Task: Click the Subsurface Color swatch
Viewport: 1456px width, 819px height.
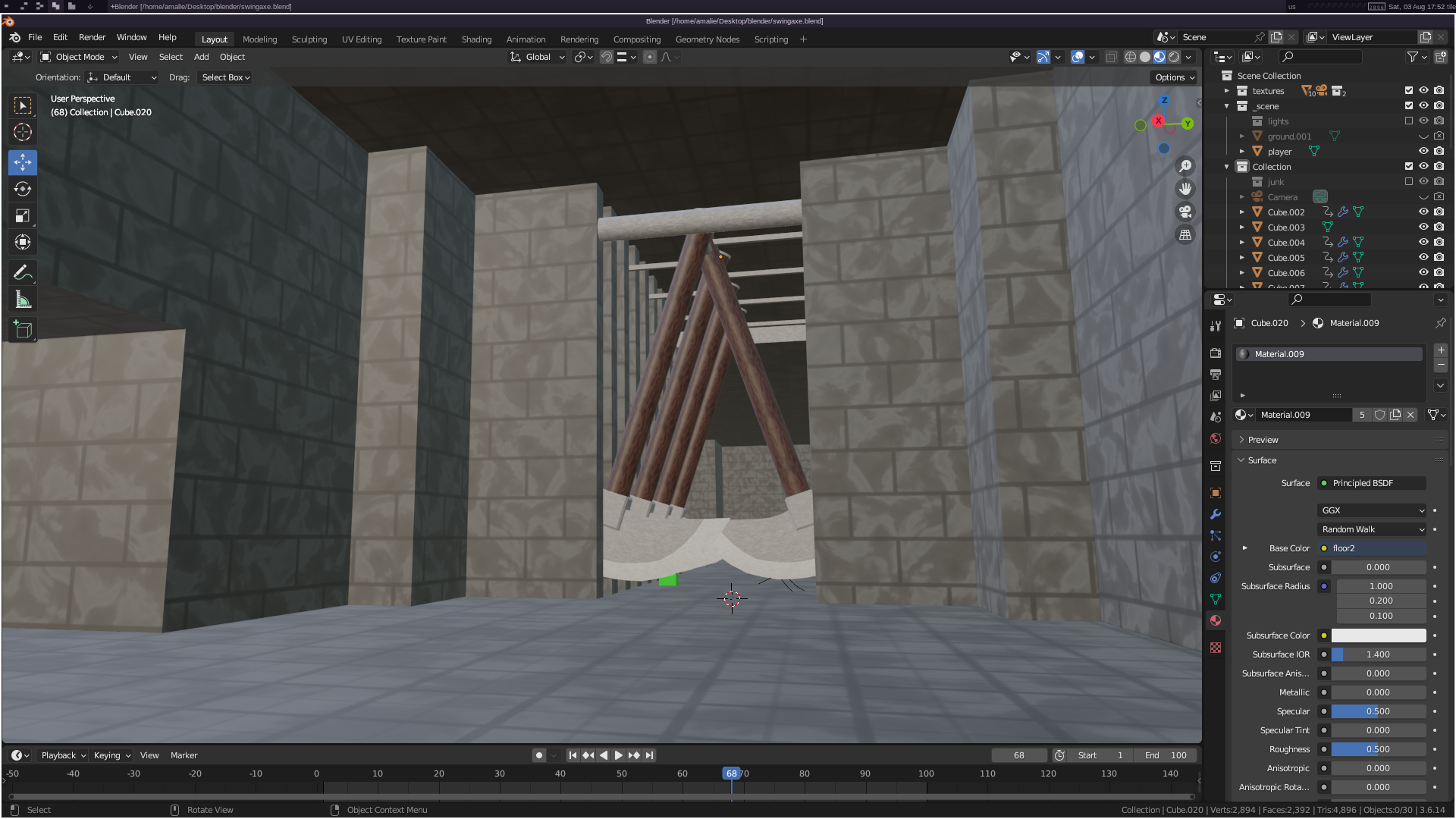Action: click(1378, 635)
